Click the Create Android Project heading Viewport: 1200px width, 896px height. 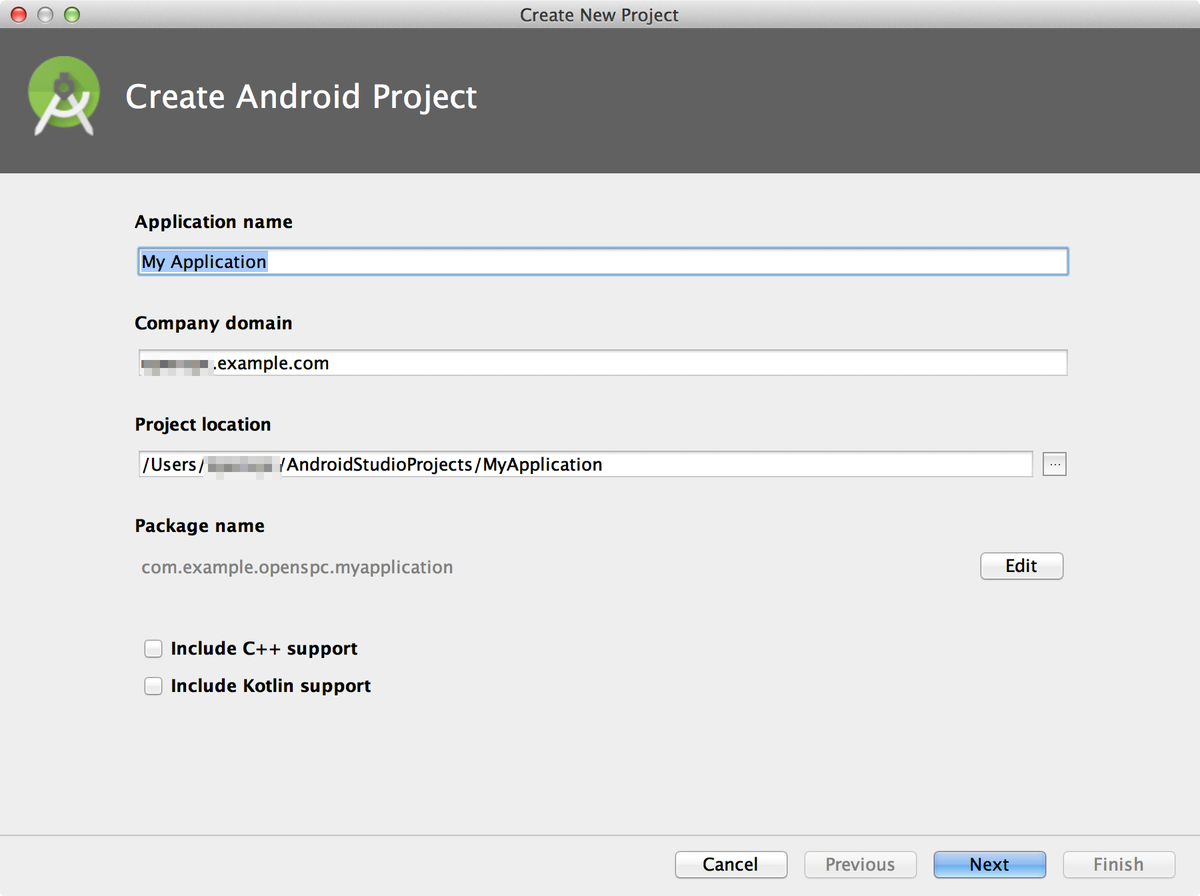301,97
